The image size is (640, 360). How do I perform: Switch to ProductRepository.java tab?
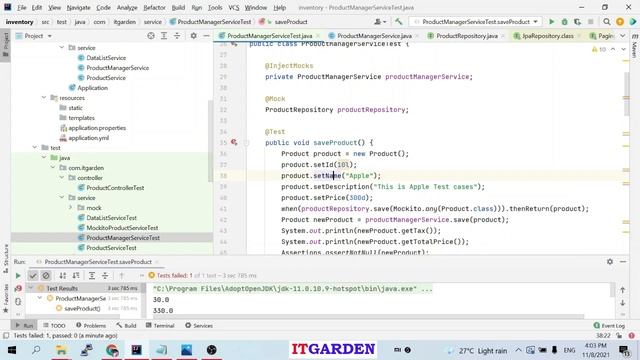(x=467, y=36)
